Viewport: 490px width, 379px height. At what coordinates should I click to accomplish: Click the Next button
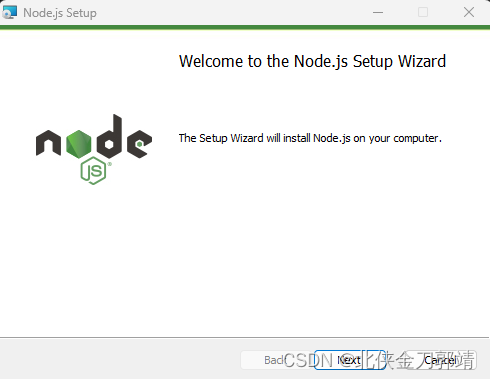(x=350, y=360)
